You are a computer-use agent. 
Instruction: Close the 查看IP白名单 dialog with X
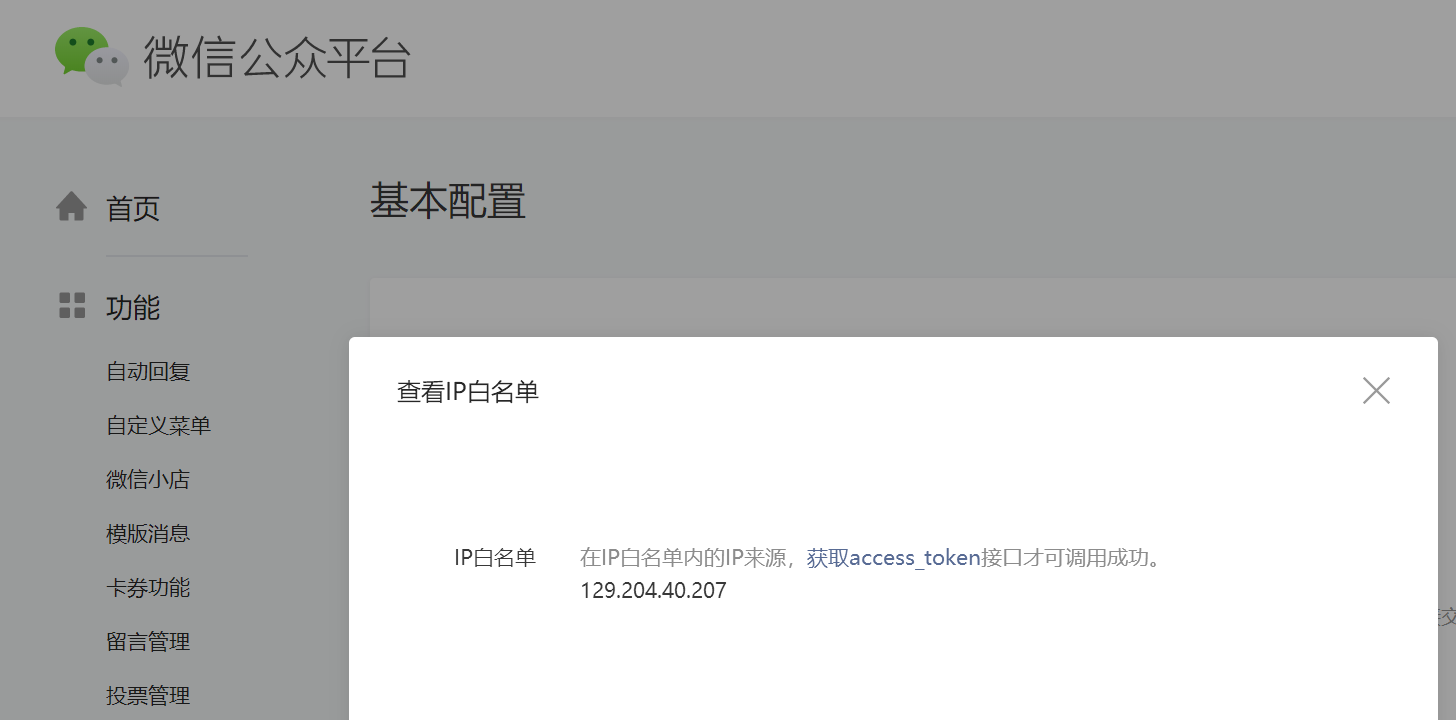[1376, 390]
